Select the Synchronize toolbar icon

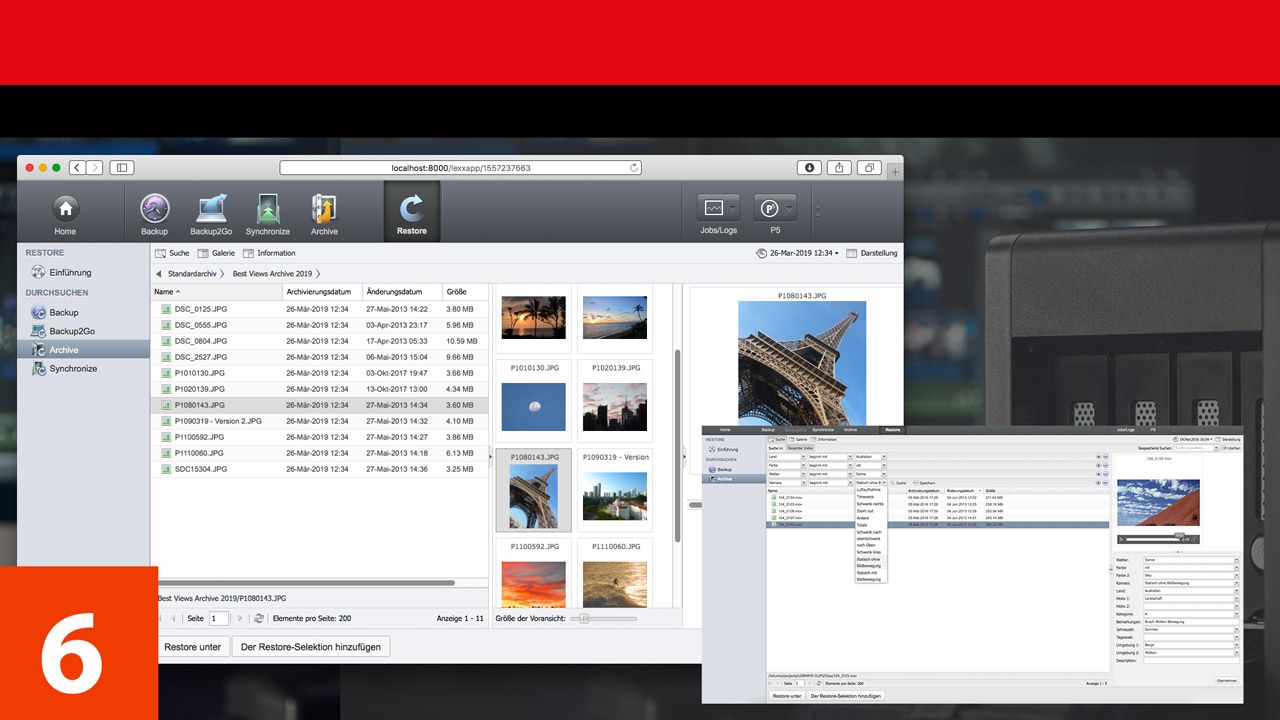pos(267,210)
